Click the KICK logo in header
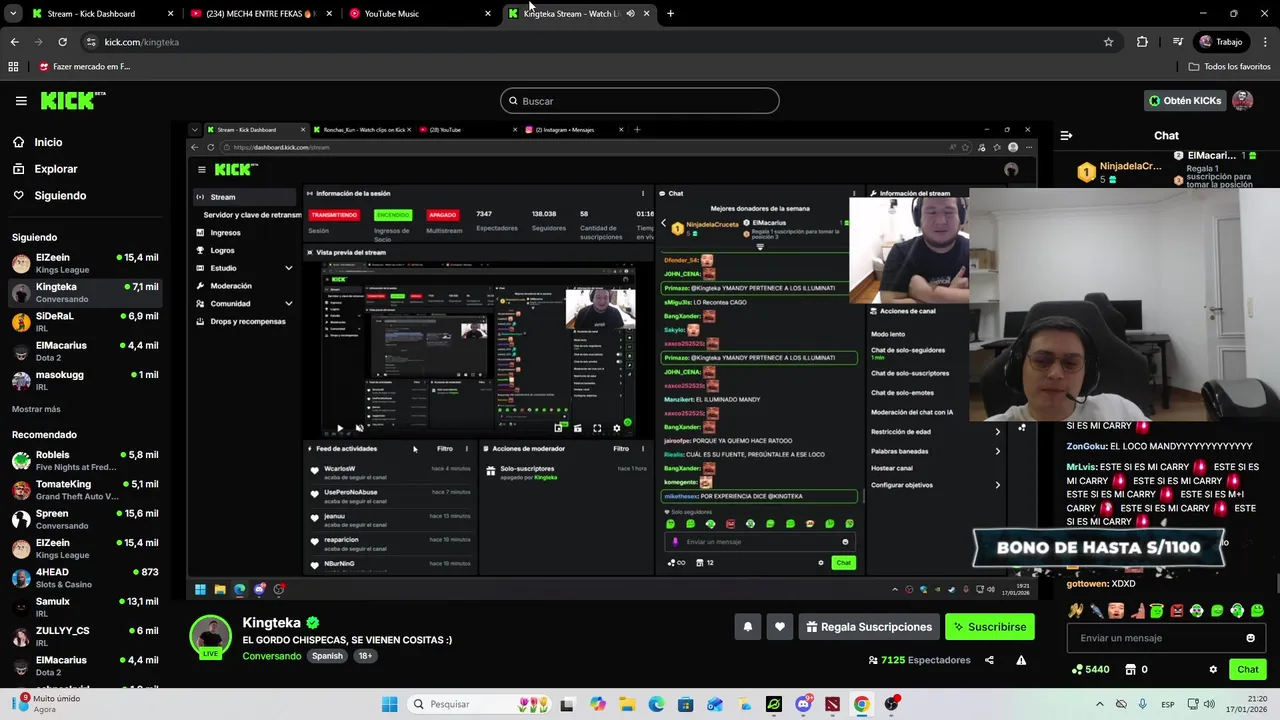Viewport: 1280px width, 720px height. coord(72,100)
